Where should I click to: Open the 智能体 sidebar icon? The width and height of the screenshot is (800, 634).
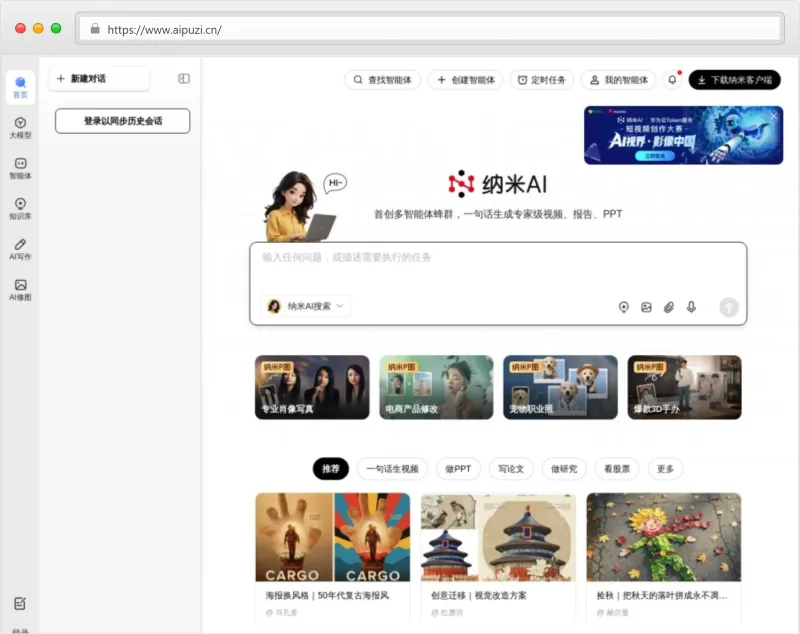pyautogui.click(x=20, y=168)
